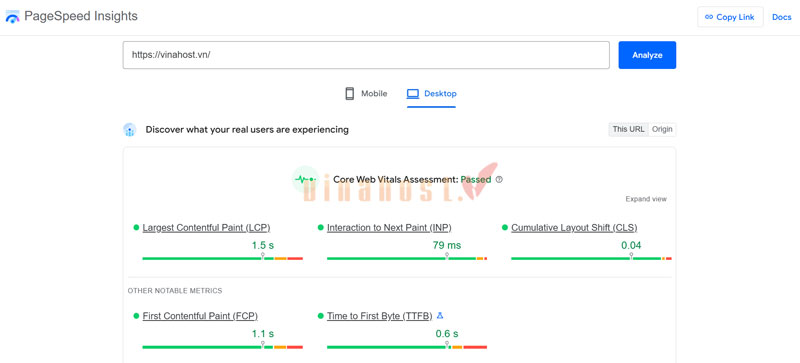Click the 0.6 s TTFB value
This screenshot has width=800, height=363.
tap(447, 334)
